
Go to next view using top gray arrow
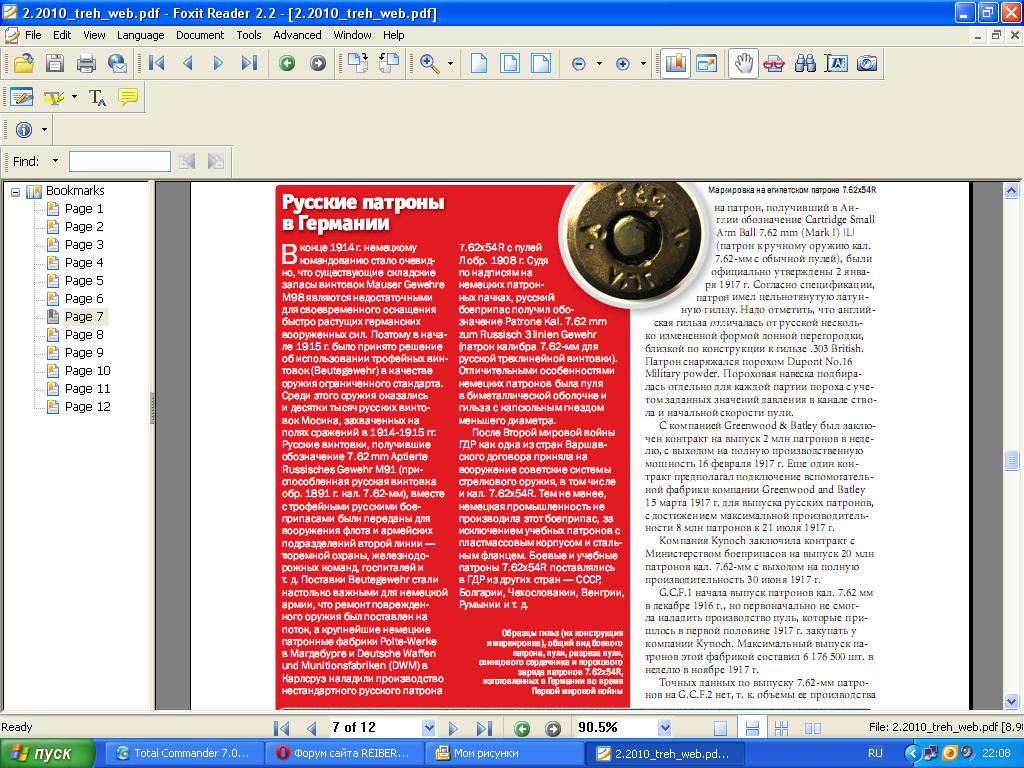318,63
